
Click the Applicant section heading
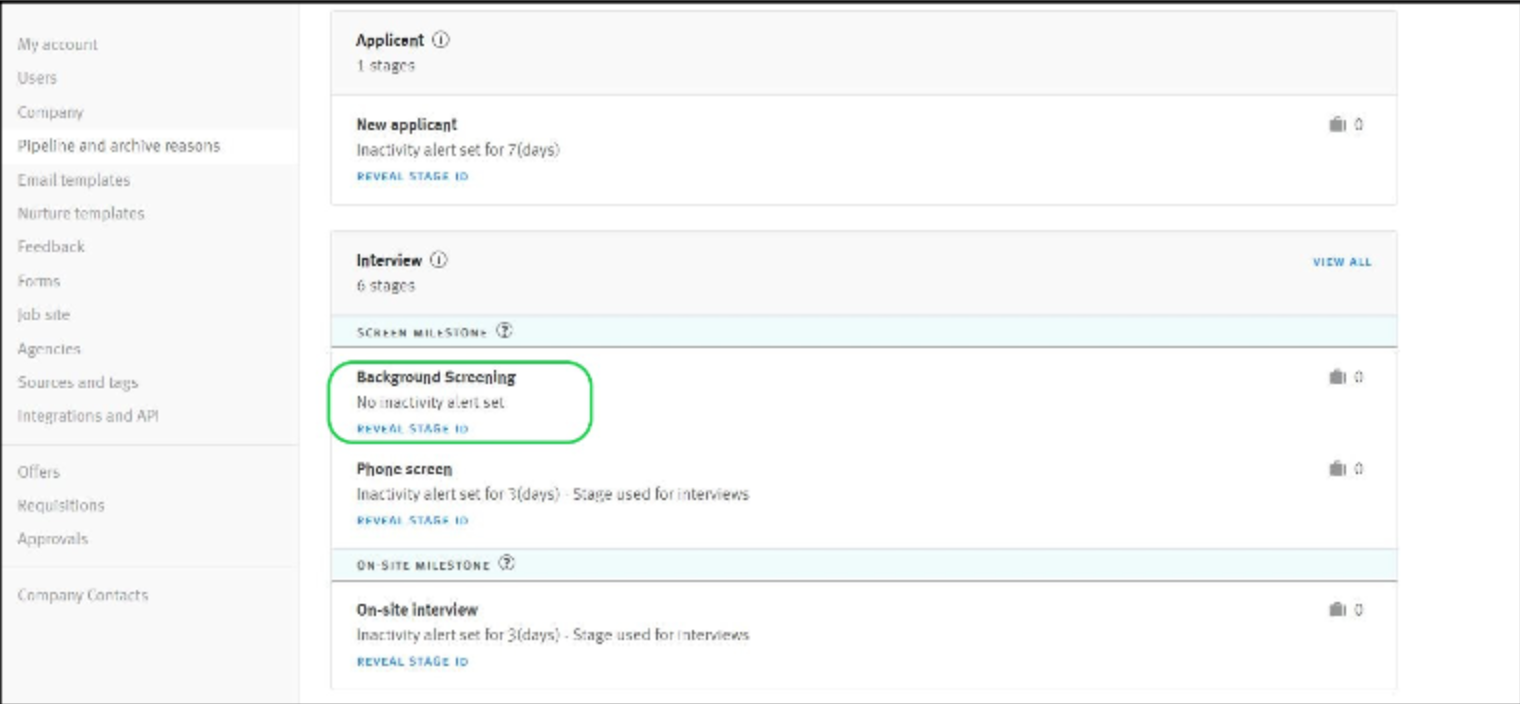click(390, 41)
